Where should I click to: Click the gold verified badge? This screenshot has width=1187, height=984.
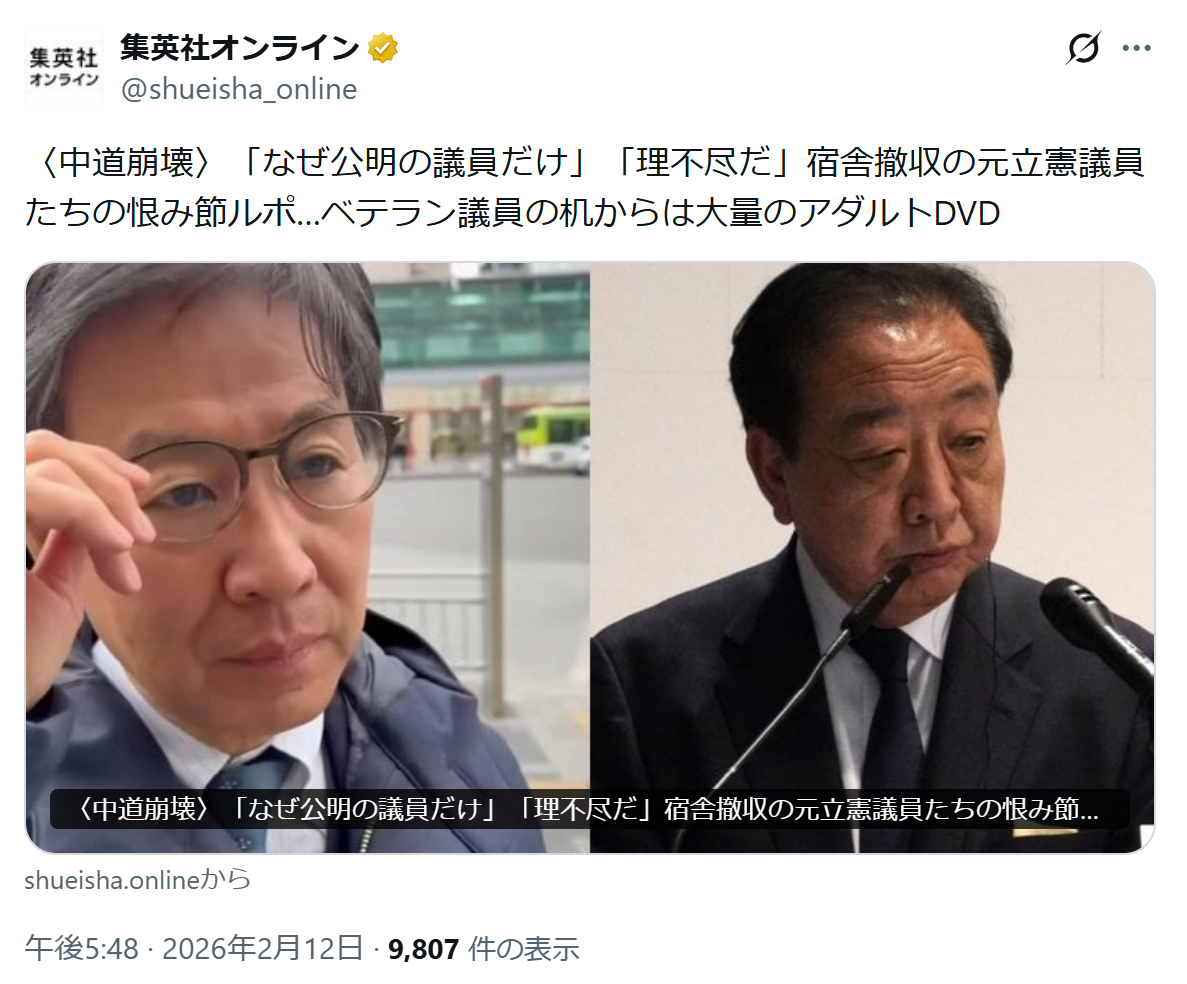coord(383,48)
